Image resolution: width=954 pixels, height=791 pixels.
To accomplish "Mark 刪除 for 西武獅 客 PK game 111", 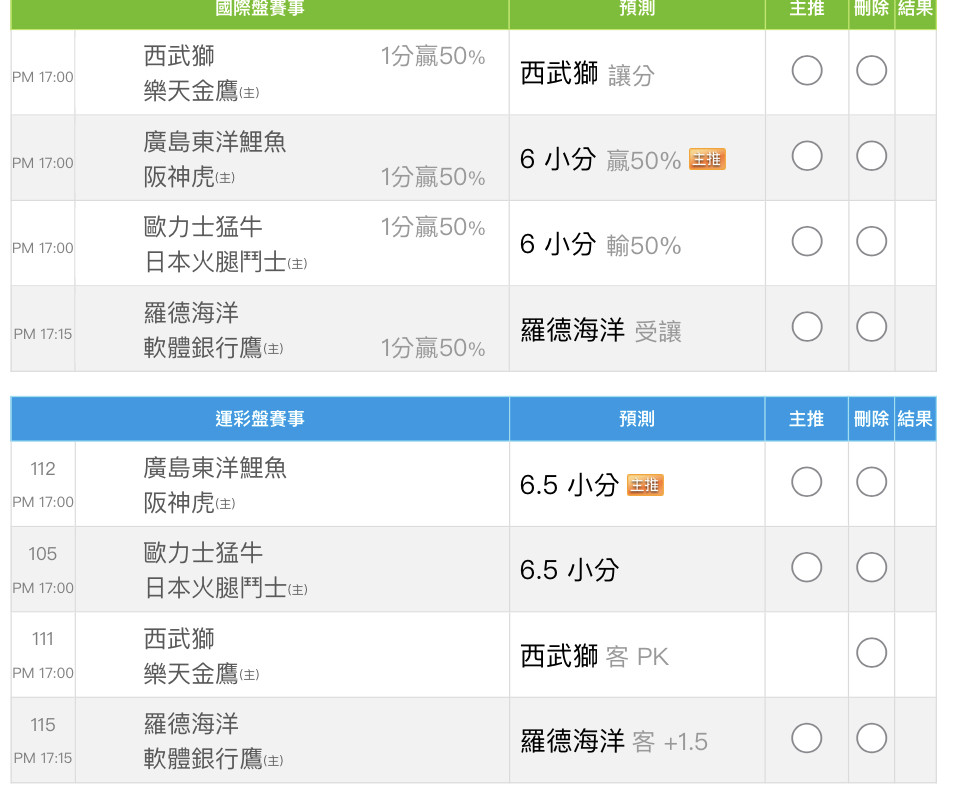I will click(871, 653).
